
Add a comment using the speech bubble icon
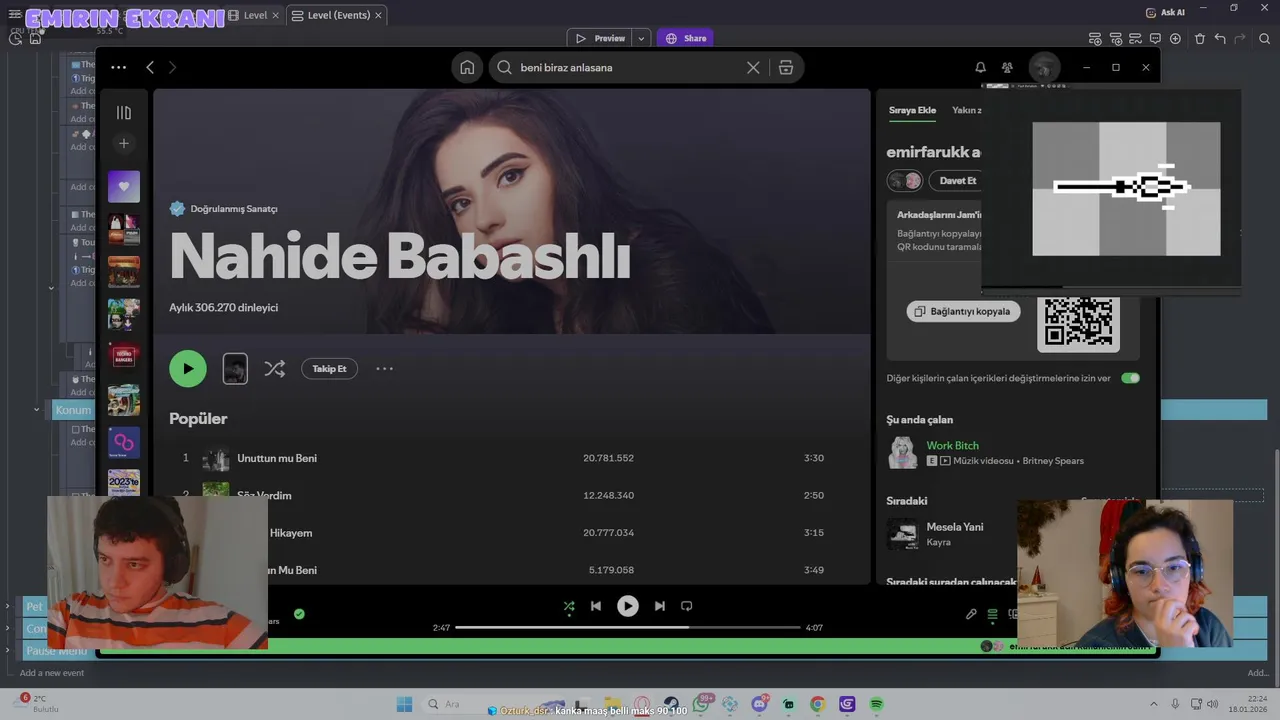pyautogui.click(x=1155, y=38)
